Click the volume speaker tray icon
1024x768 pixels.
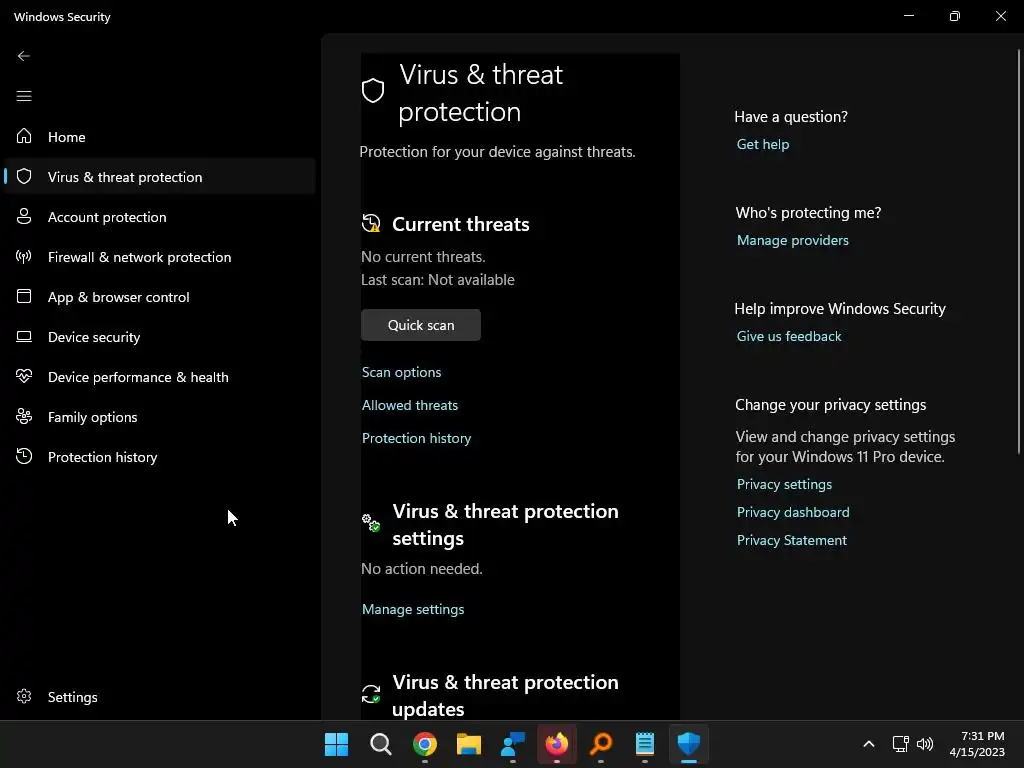(x=925, y=744)
